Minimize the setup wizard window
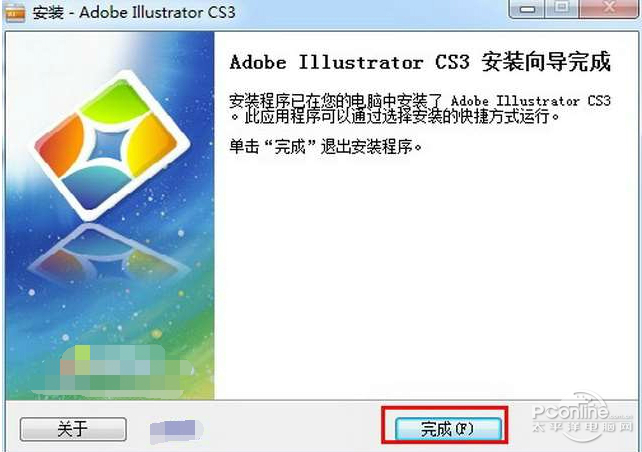This screenshot has height=452, width=642. point(527,8)
